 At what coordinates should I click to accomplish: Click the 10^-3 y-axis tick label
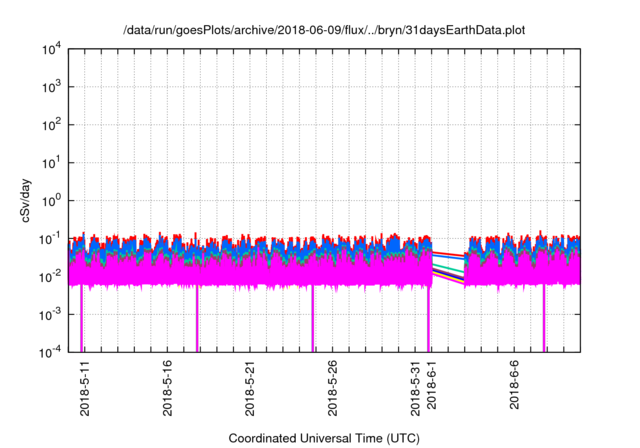pos(51,314)
